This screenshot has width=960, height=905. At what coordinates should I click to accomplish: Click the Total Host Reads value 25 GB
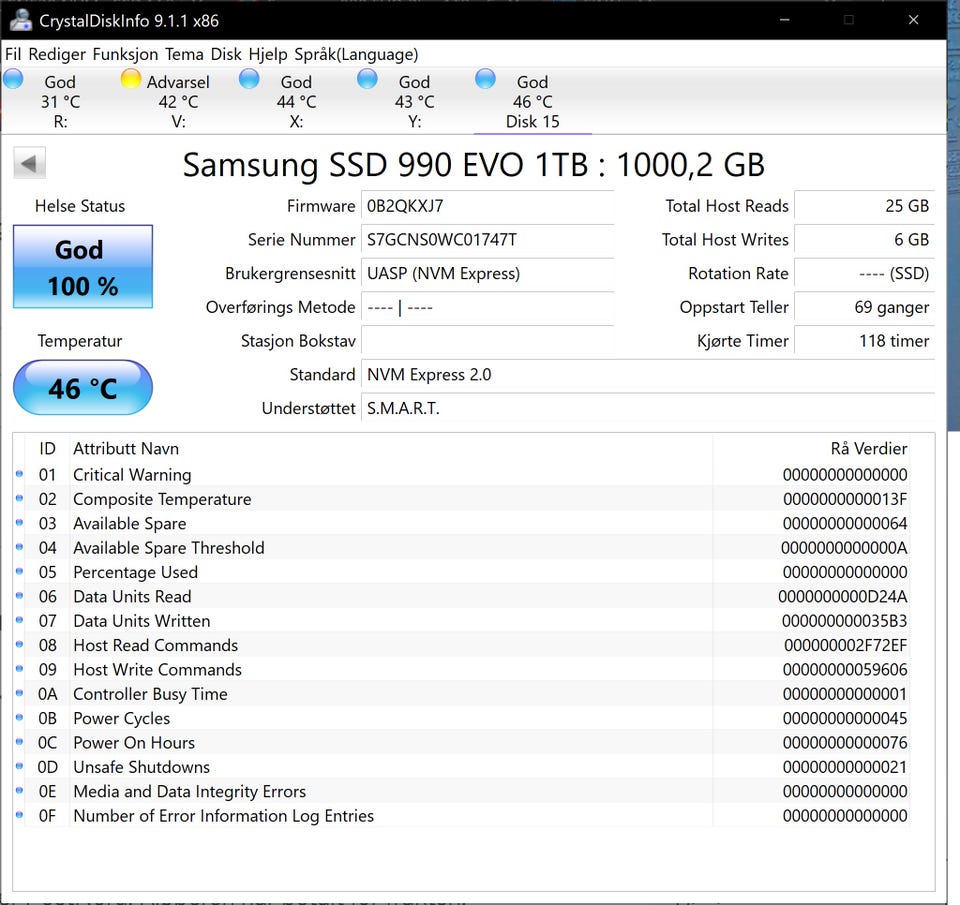pos(864,206)
